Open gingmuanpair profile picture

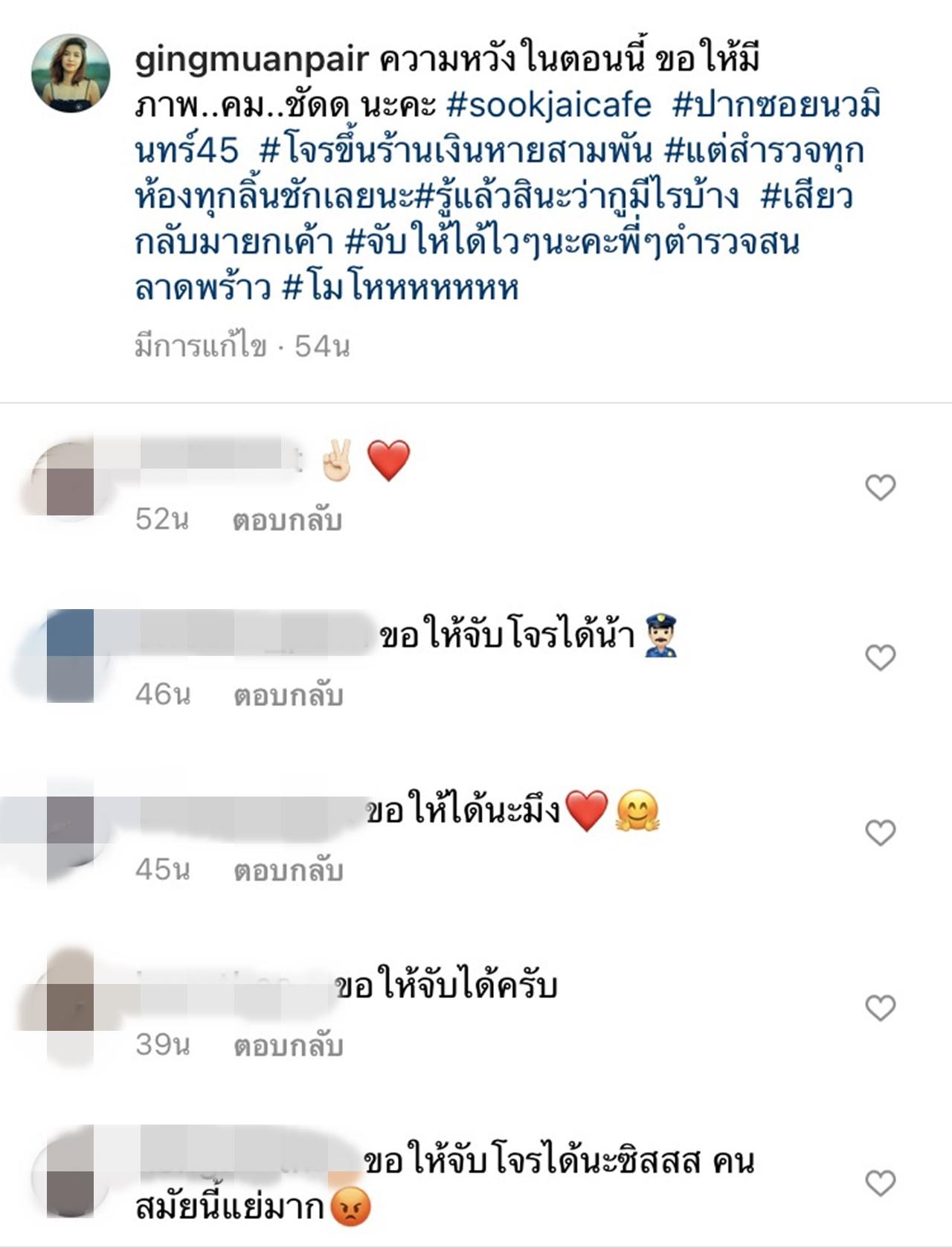coord(71,73)
